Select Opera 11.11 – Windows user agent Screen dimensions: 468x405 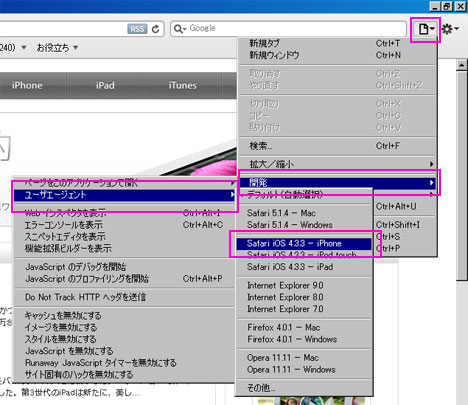pyautogui.click(x=304, y=370)
